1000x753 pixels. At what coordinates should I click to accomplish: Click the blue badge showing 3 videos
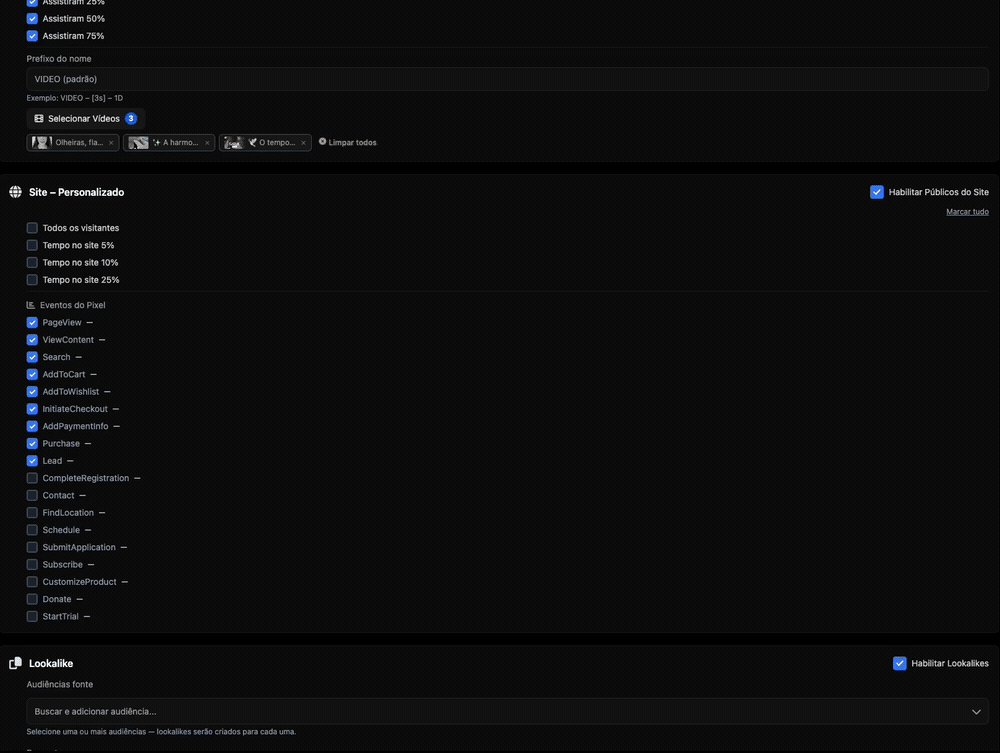point(131,119)
